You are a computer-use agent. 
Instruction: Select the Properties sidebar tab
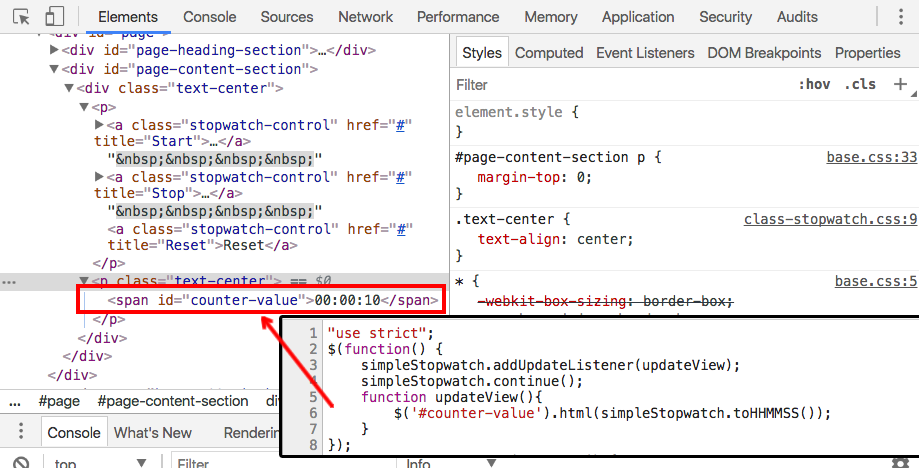click(867, 53)
